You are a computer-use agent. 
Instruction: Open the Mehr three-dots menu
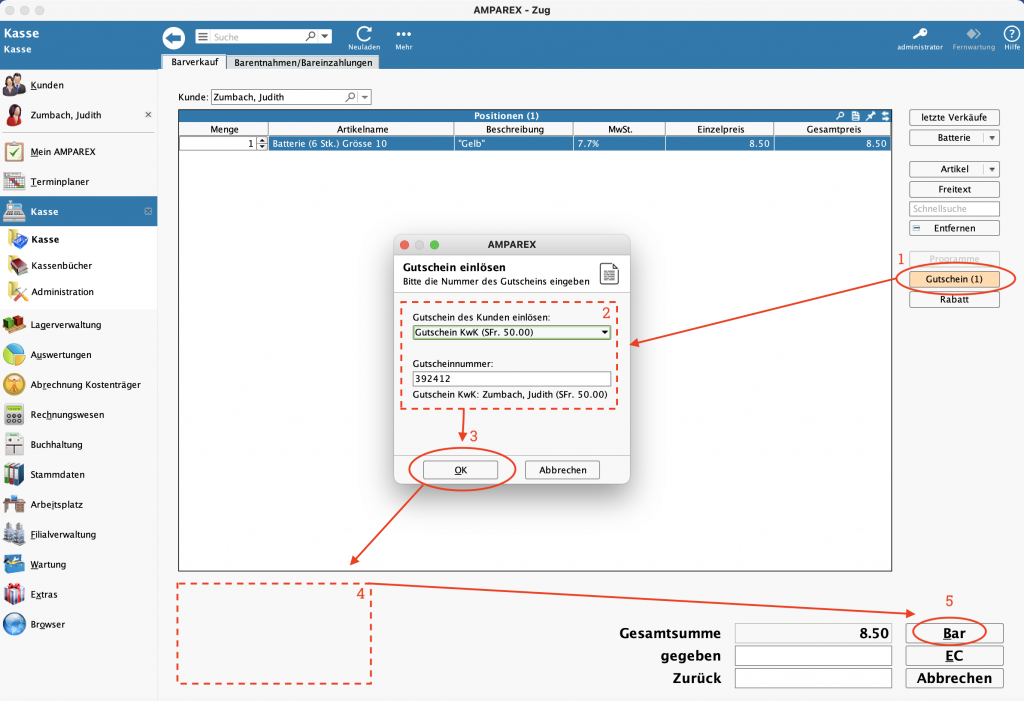404,34
